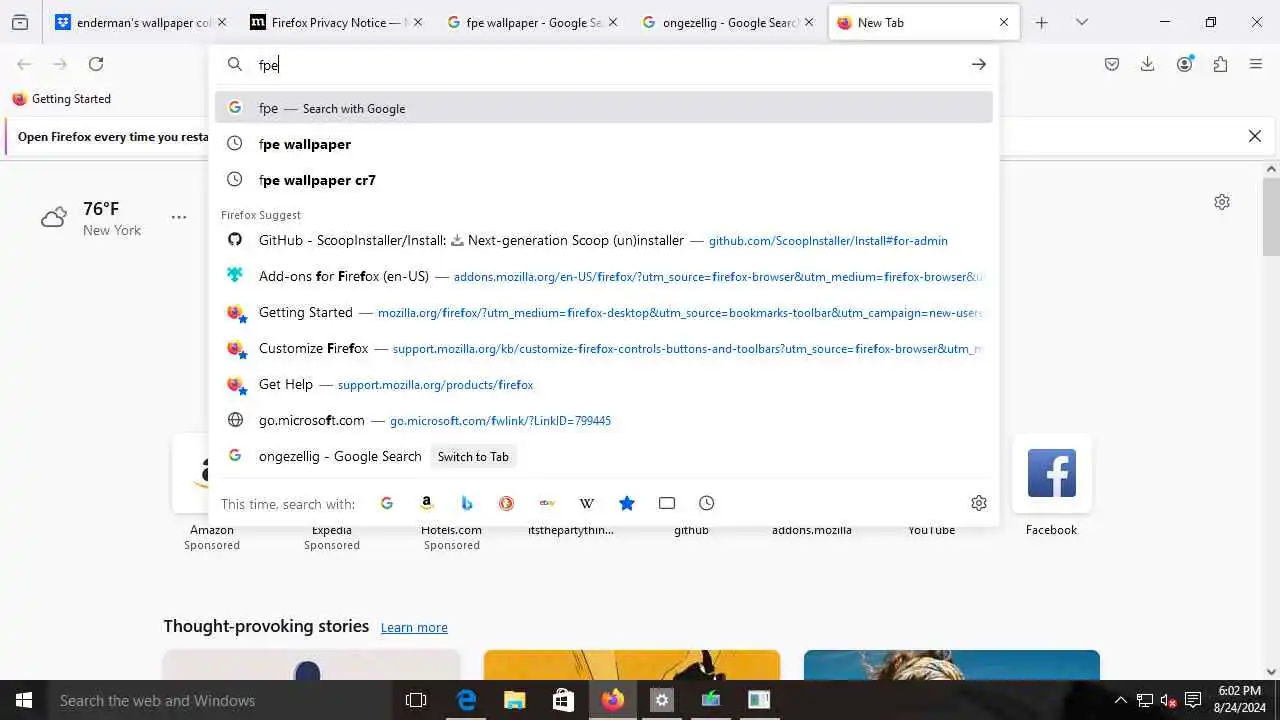
Task: Open Getting Started bookmark in toolbar
Action: point(61,99)
